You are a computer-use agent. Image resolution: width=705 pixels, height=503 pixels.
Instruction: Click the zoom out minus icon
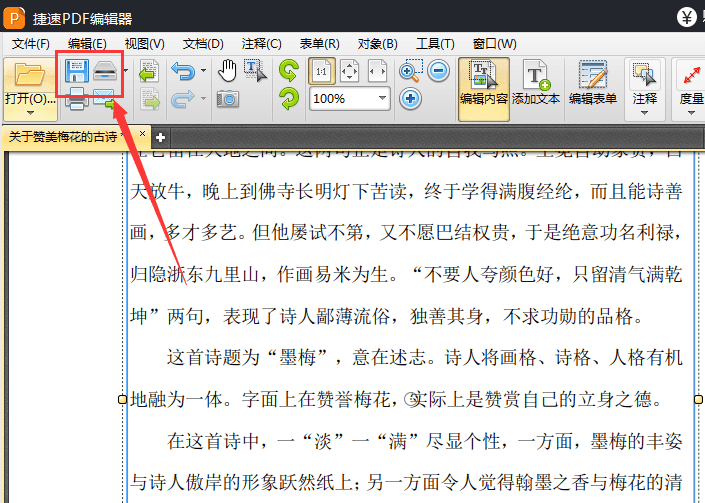click(x=438, y=71)
